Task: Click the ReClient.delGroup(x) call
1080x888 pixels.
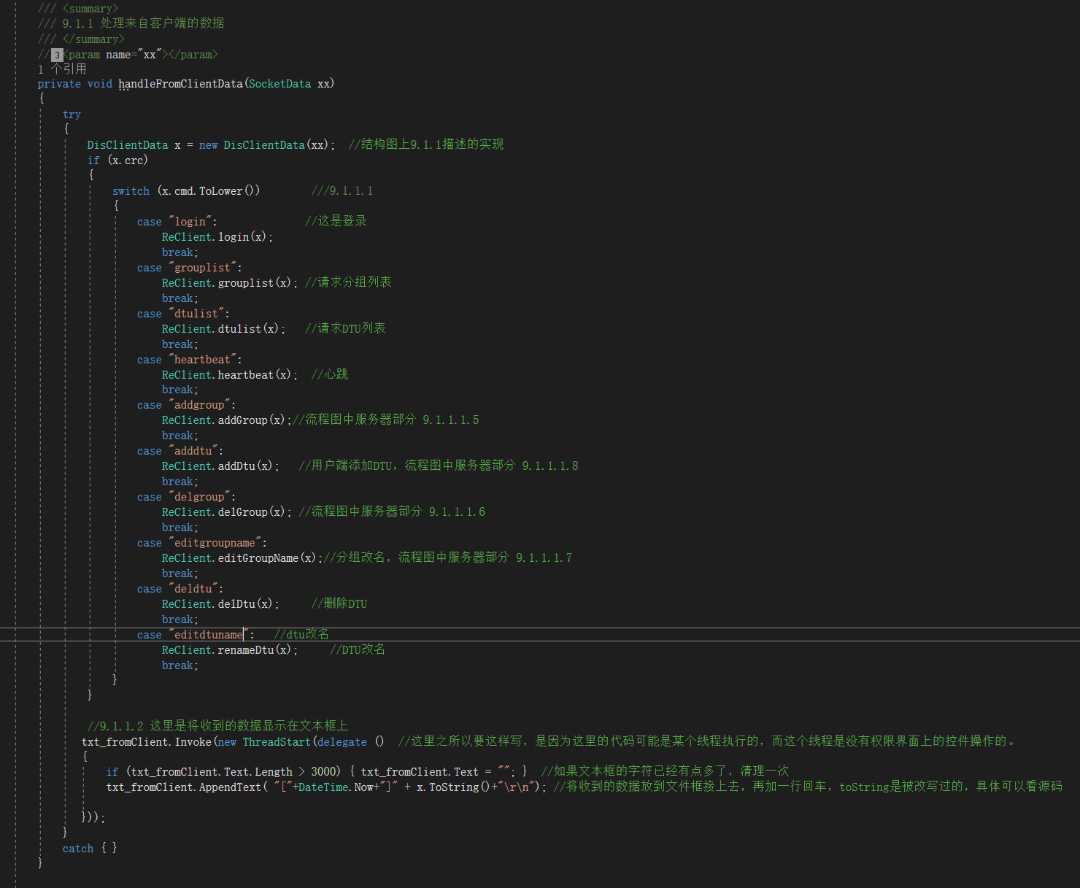Action: click(227, 512)
